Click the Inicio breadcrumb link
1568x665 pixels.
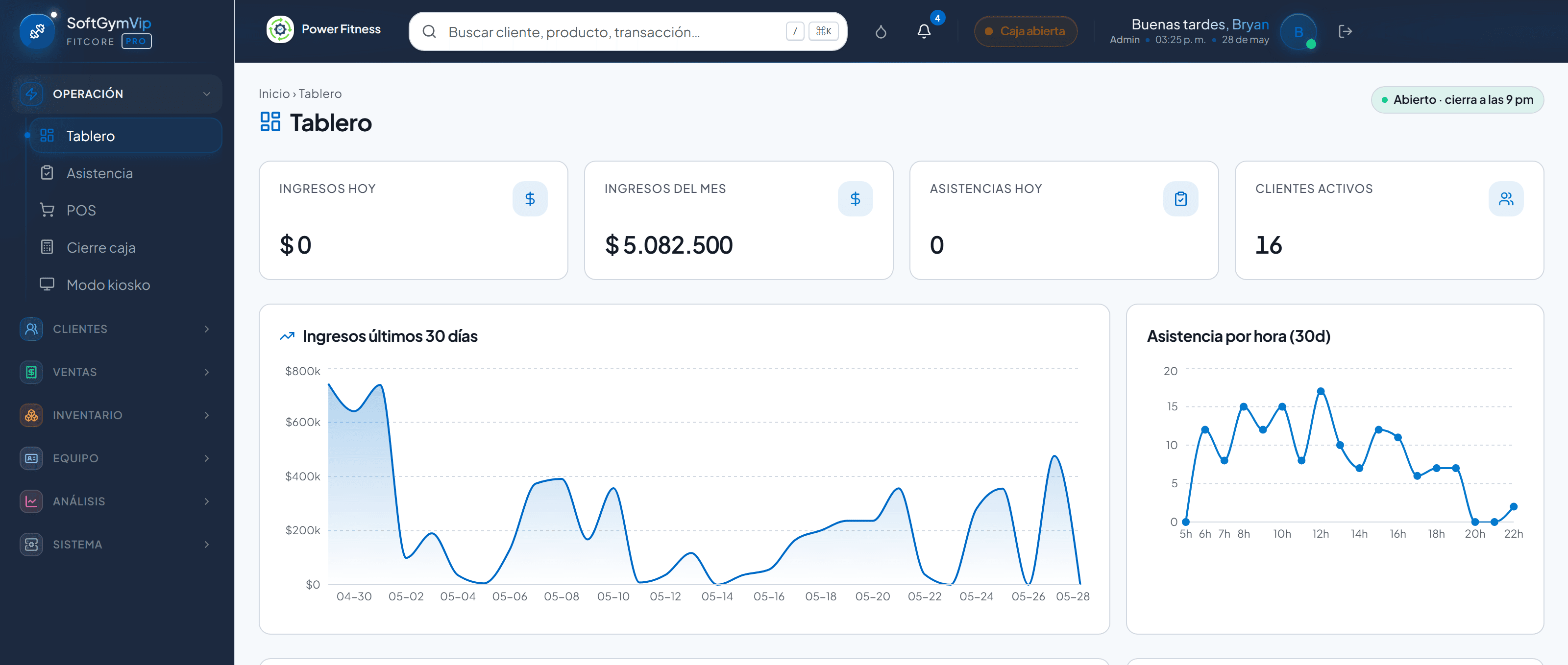[274, 94]
